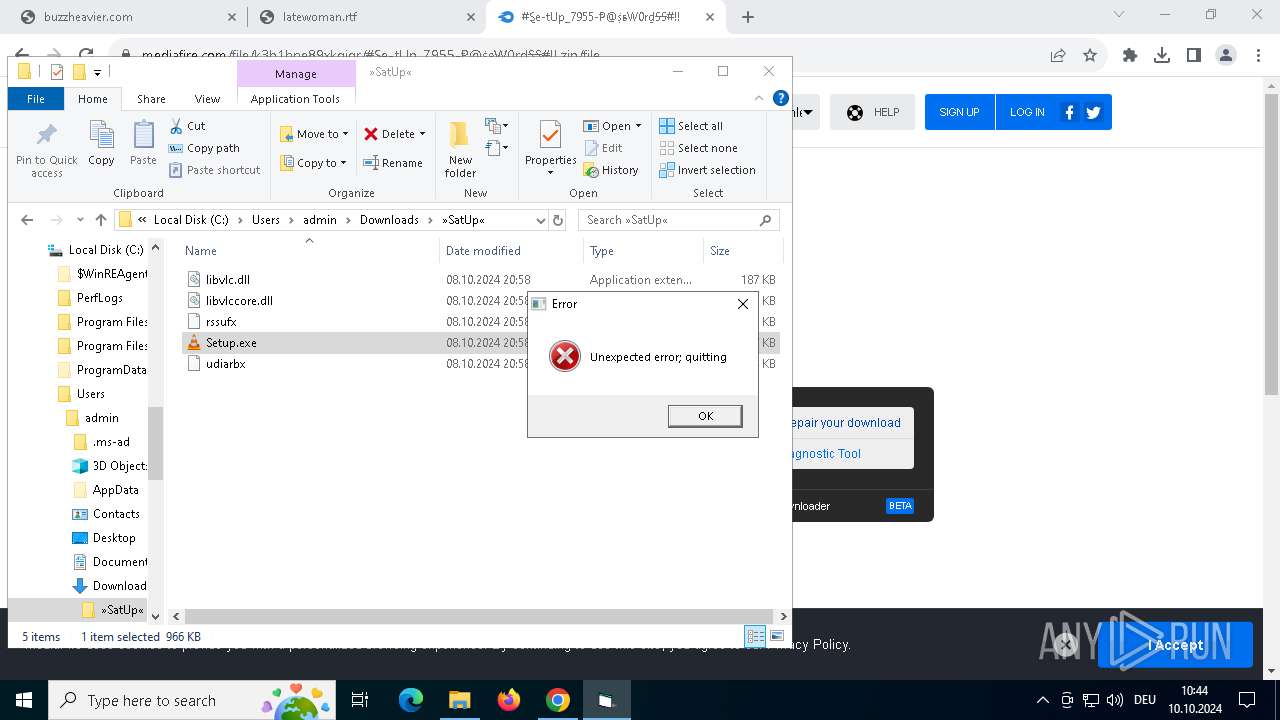Click the Pin to Quick access icon
The image size is (1280, 720).
(46, 150)
